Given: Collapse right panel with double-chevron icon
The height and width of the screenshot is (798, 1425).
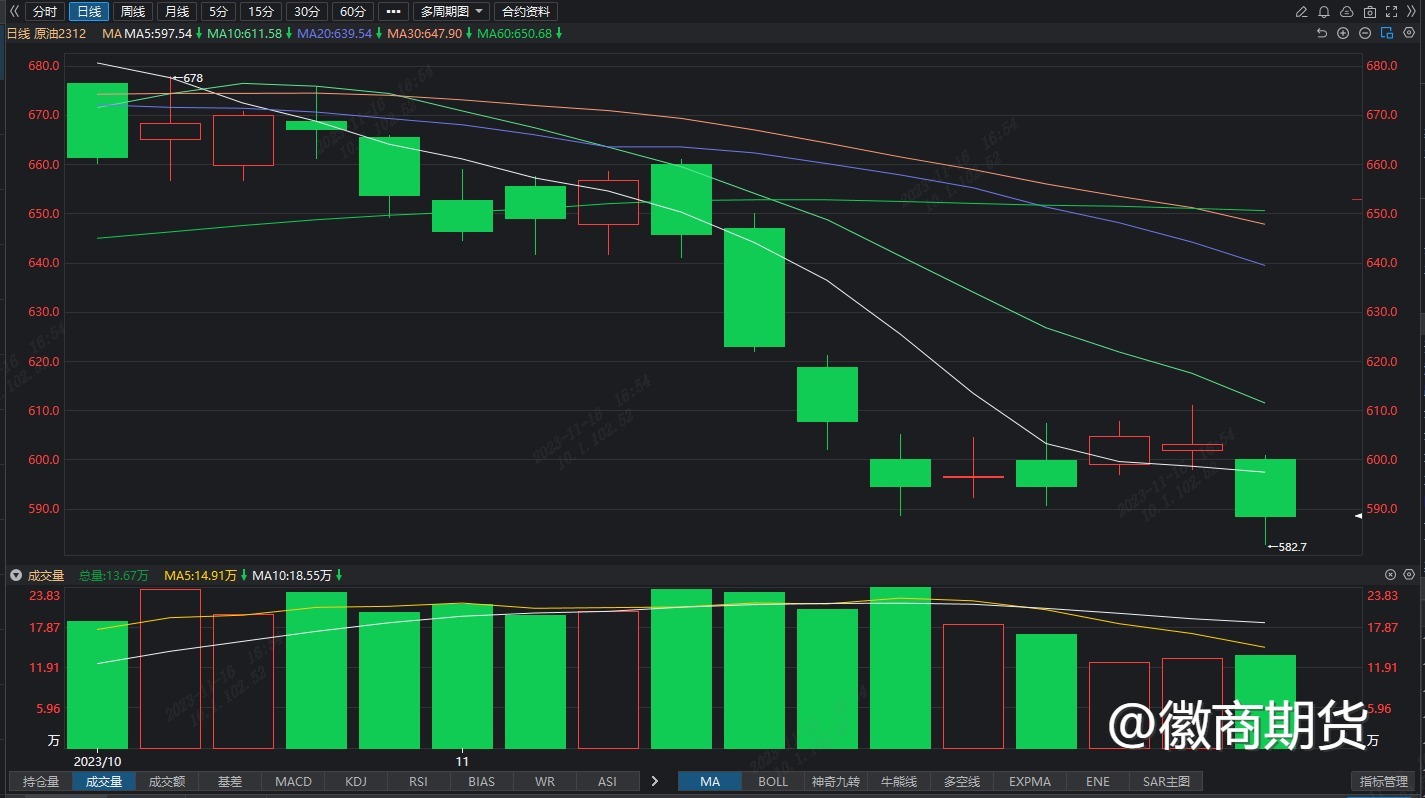Looking at the screenshot, I should coord(1413,12).
